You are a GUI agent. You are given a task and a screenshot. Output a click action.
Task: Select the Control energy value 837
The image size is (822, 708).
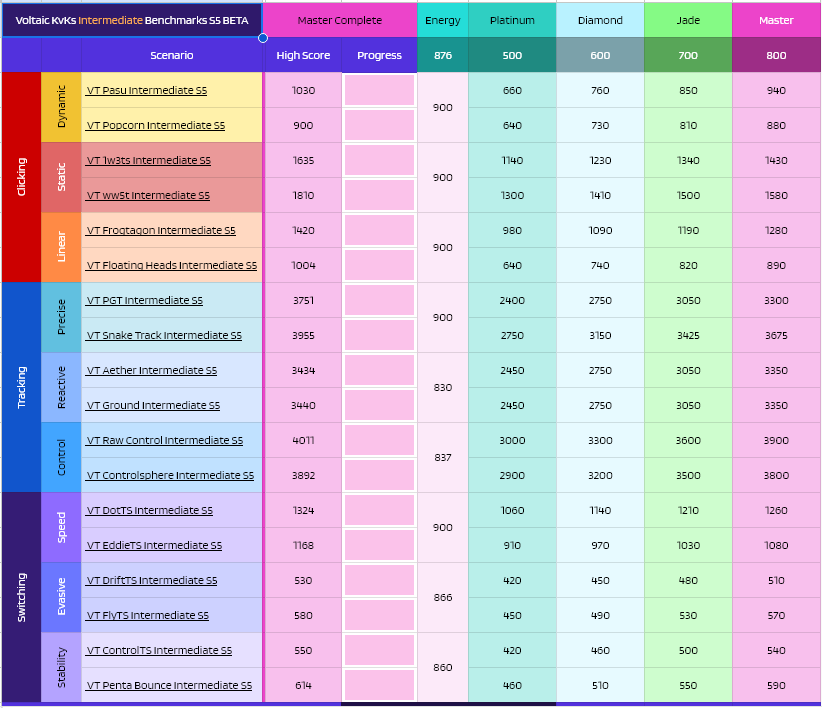click(x=443, y=458)
